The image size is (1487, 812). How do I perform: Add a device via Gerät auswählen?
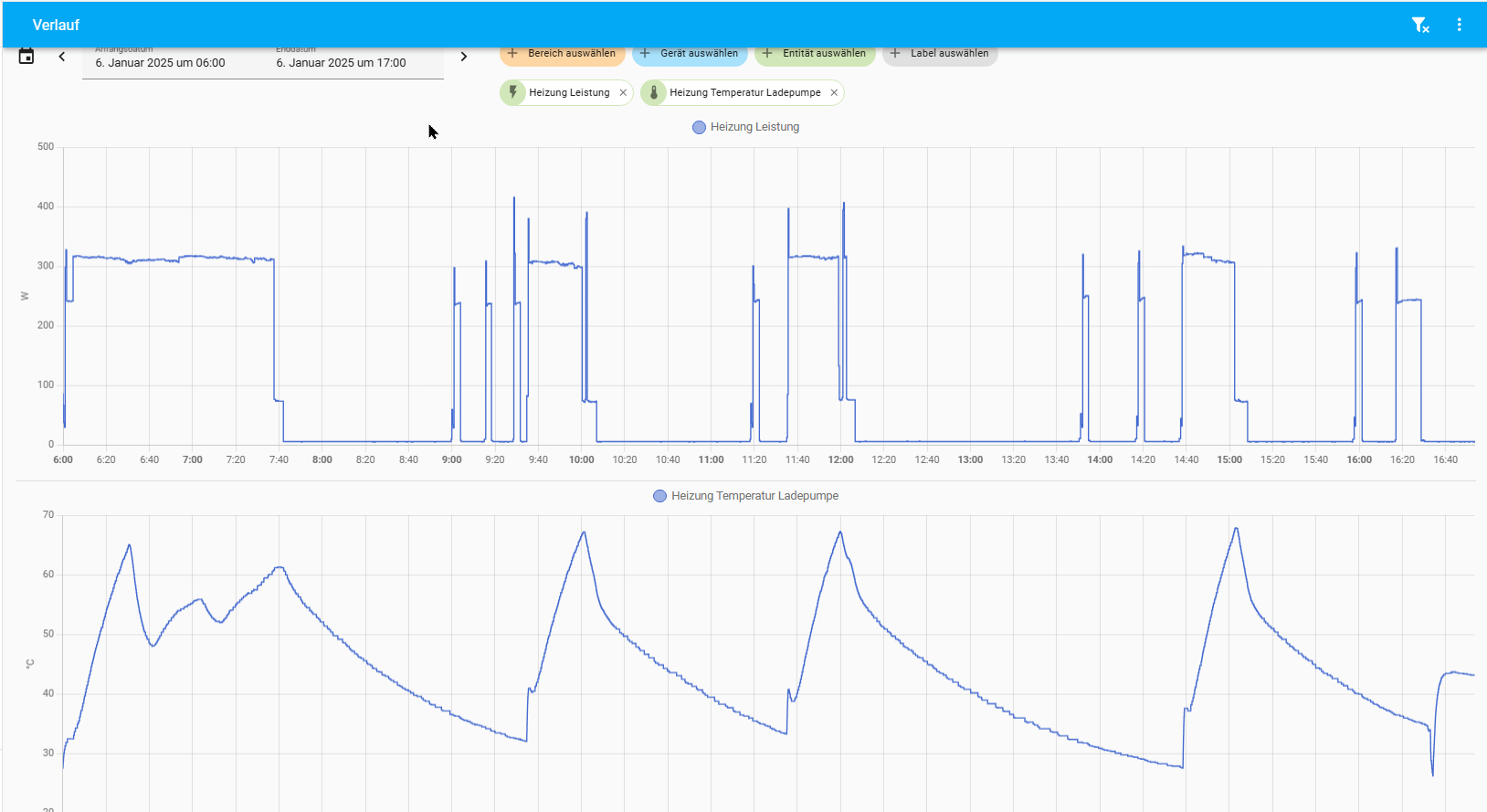(690, 54)
